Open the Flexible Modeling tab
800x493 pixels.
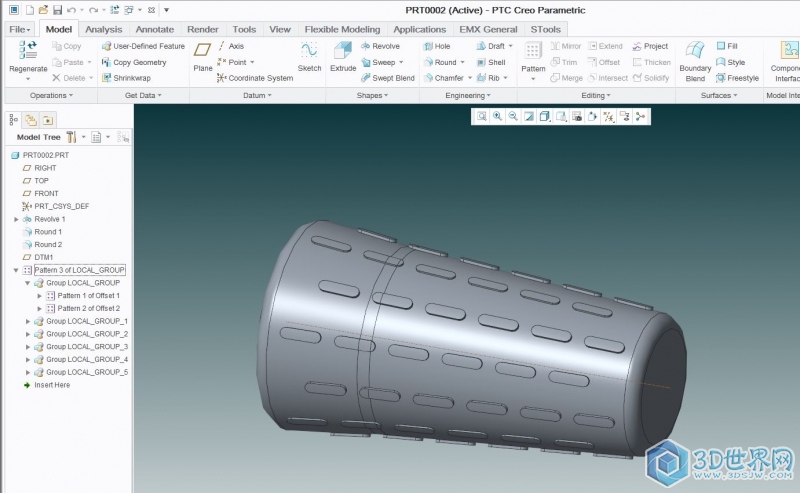tap(342, 29)
